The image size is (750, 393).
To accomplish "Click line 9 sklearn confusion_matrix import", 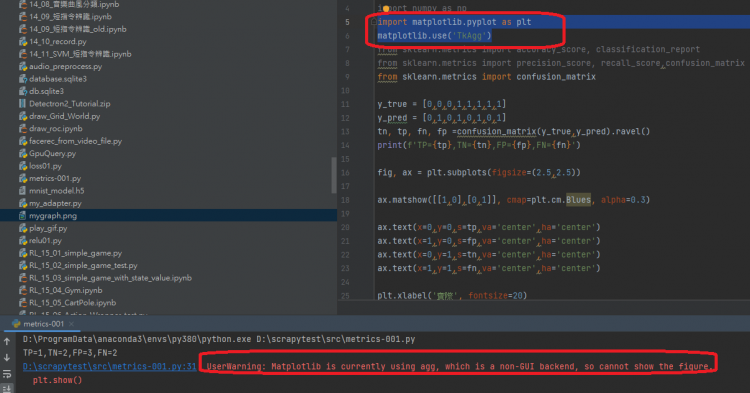I will click(x=486, y=77).
